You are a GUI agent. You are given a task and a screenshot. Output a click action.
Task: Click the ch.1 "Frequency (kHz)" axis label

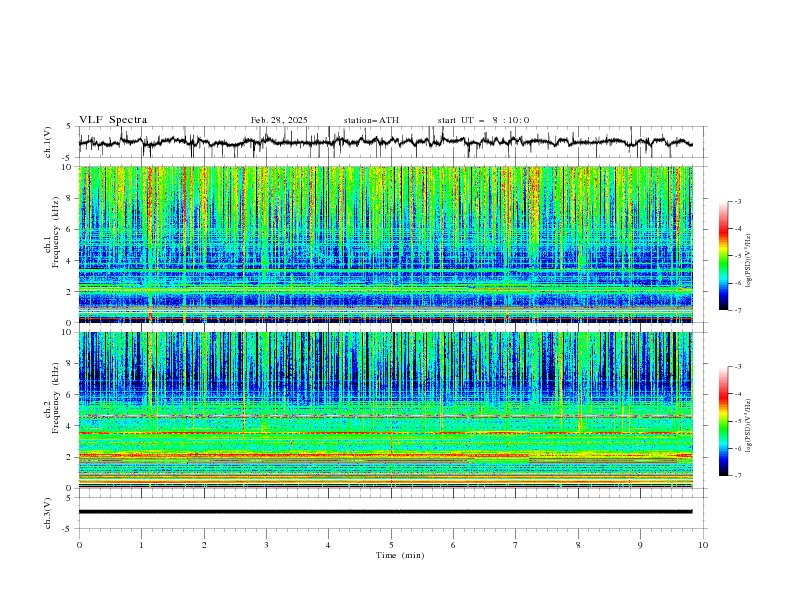[x=56, y=232]
